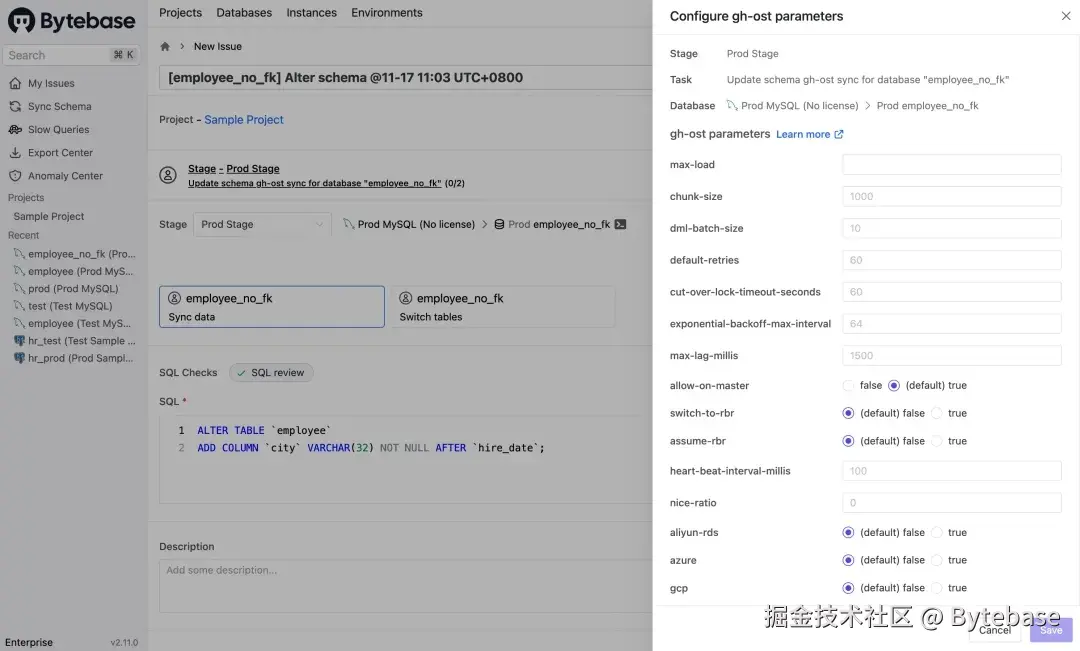Focus the sidebar Search box
The image size is (1080, 651).
72,55
